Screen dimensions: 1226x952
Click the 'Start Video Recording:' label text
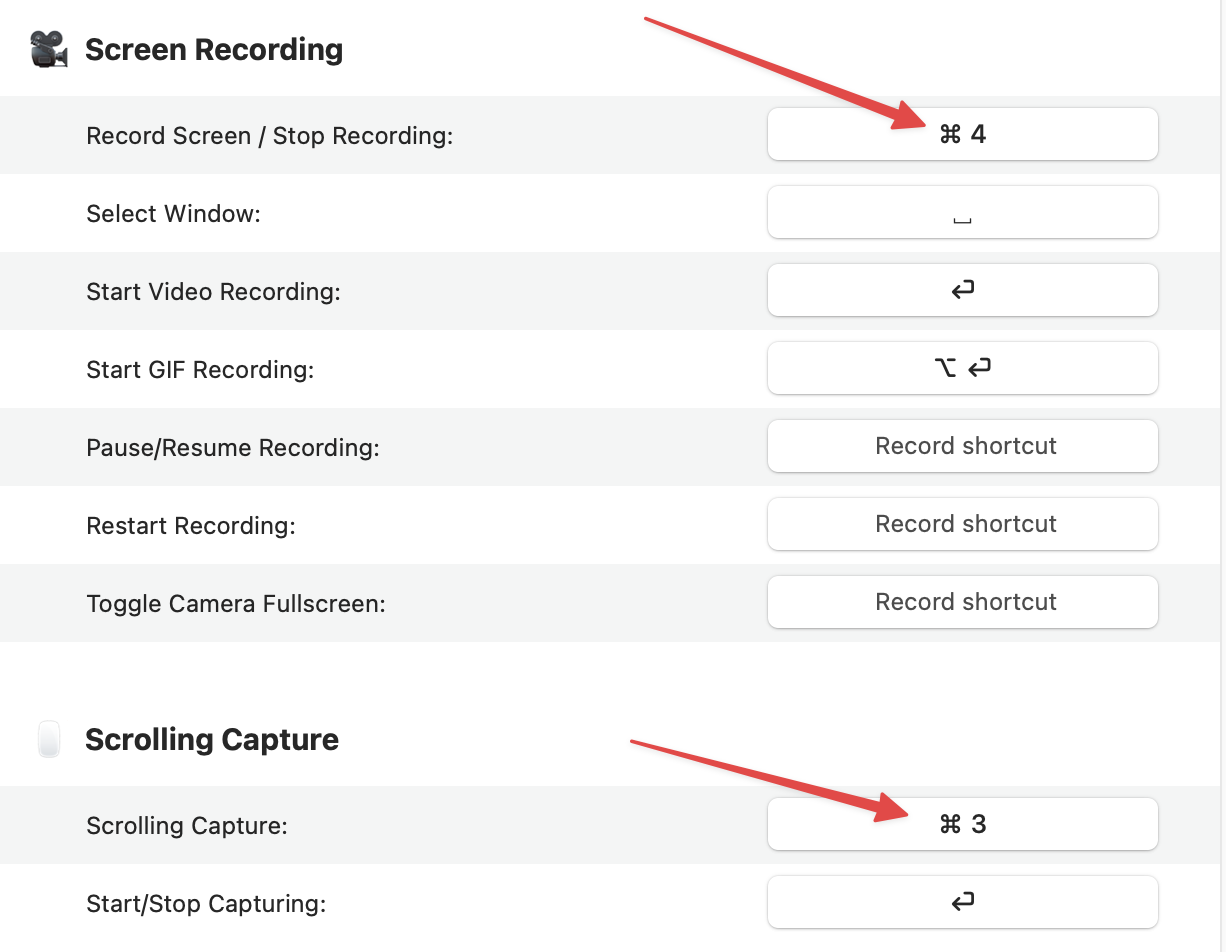coord(213,292)
